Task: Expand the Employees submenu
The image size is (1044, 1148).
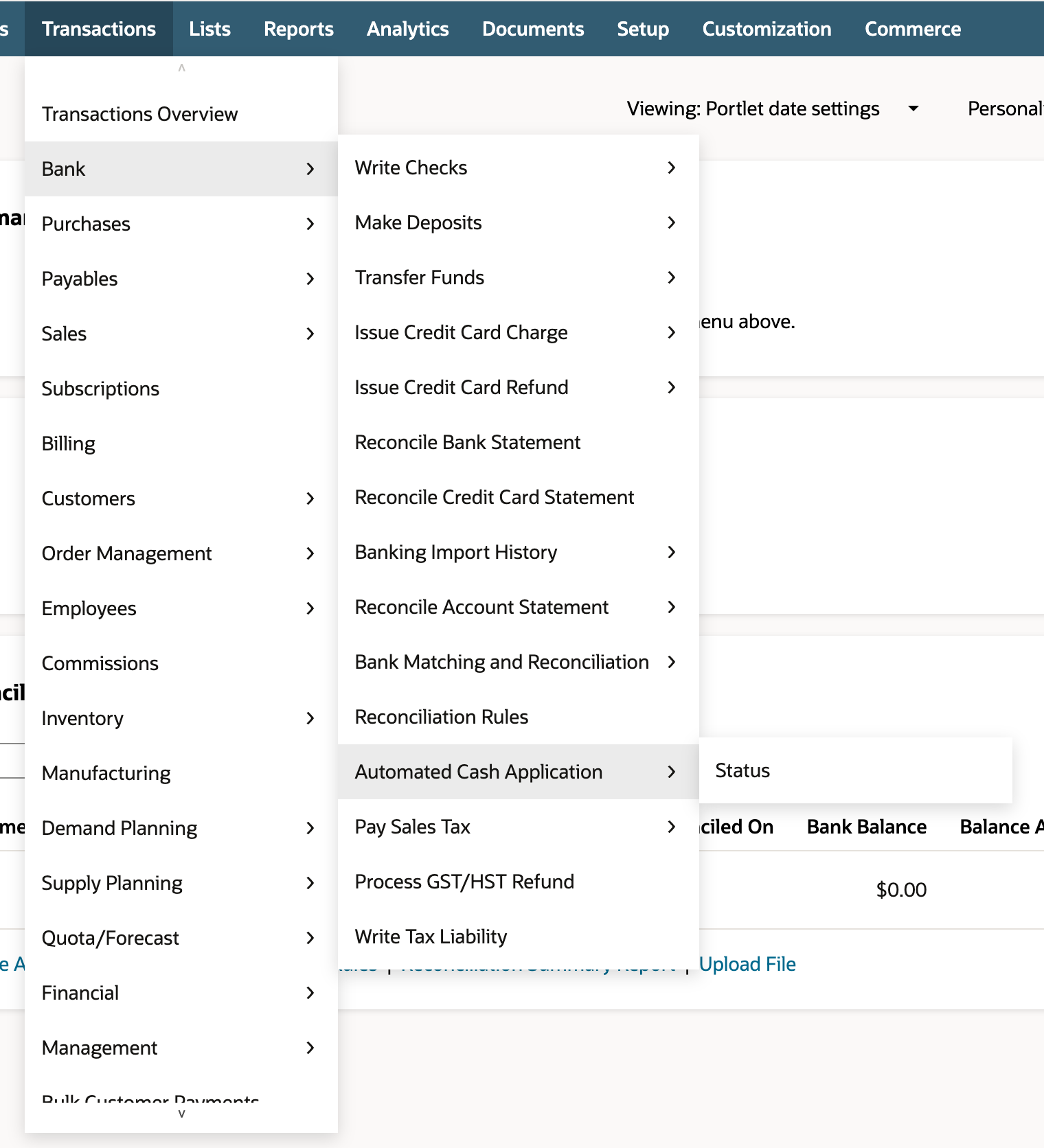Action: pos(181,608)
